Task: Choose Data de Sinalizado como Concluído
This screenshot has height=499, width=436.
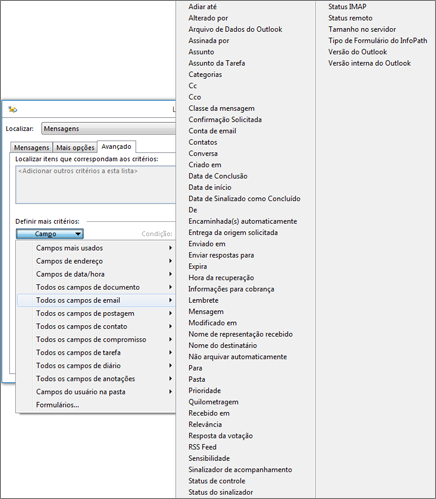Action: (x=246, y=199)
